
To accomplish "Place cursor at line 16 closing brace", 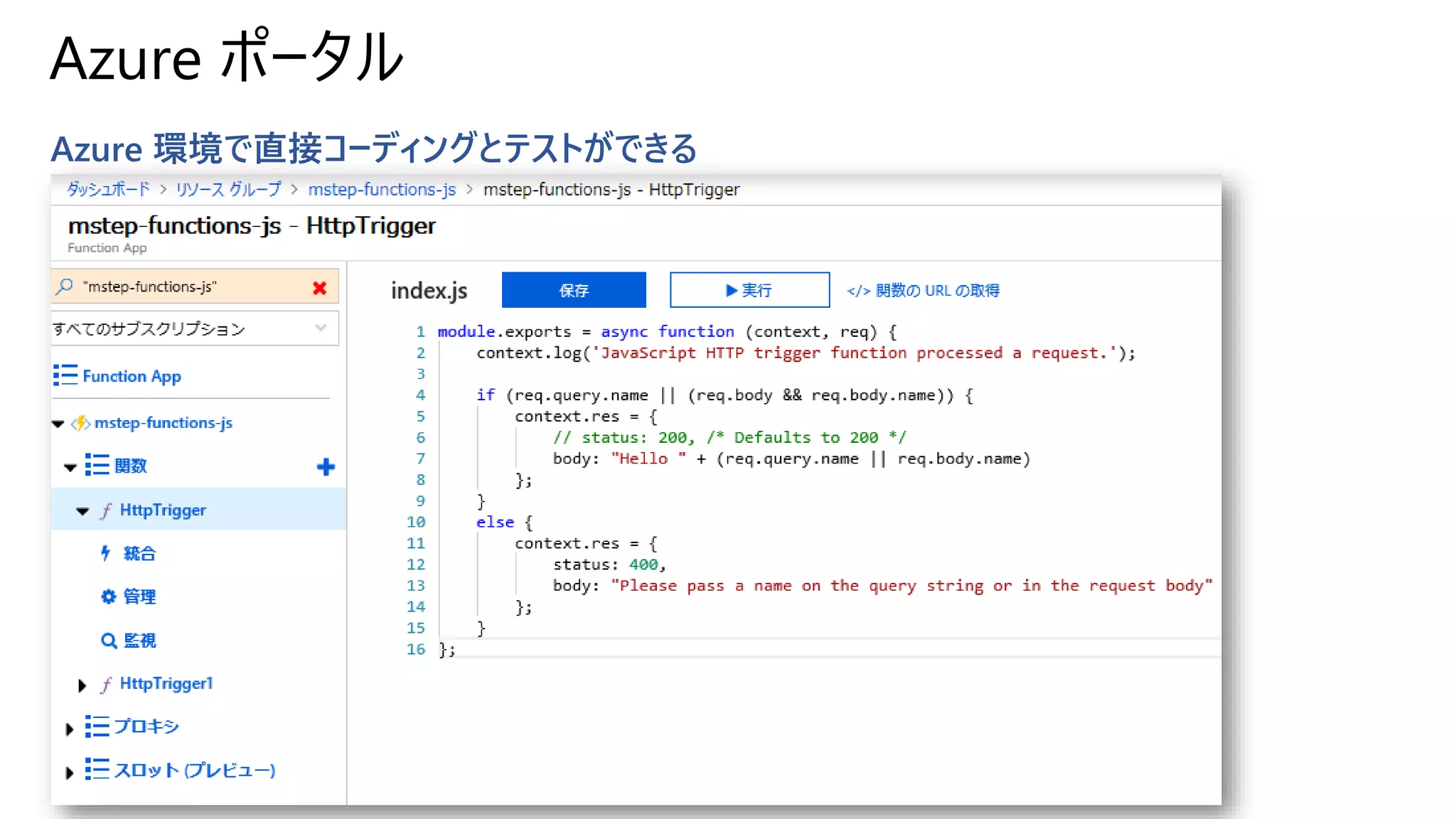I will (447, 650).
